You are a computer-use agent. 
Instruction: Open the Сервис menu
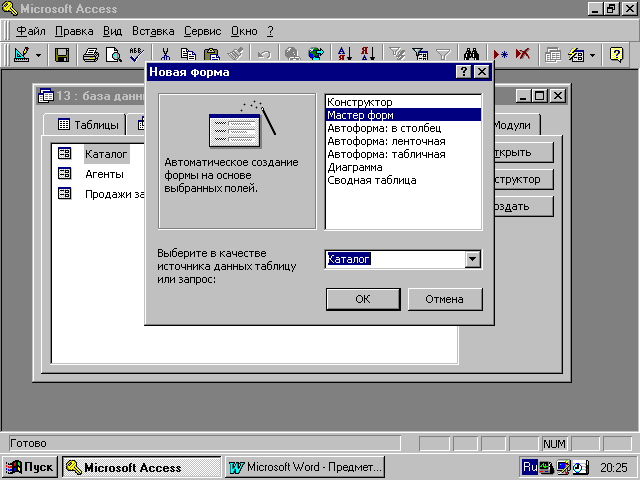click(x=202, y=31)
